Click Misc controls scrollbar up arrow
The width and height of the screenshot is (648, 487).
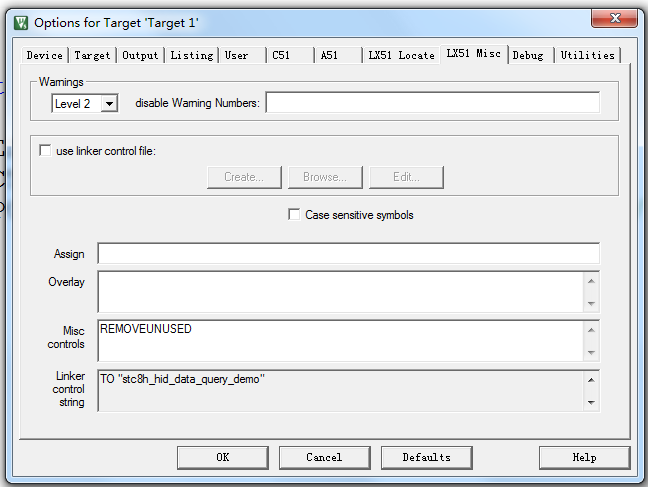591,330
